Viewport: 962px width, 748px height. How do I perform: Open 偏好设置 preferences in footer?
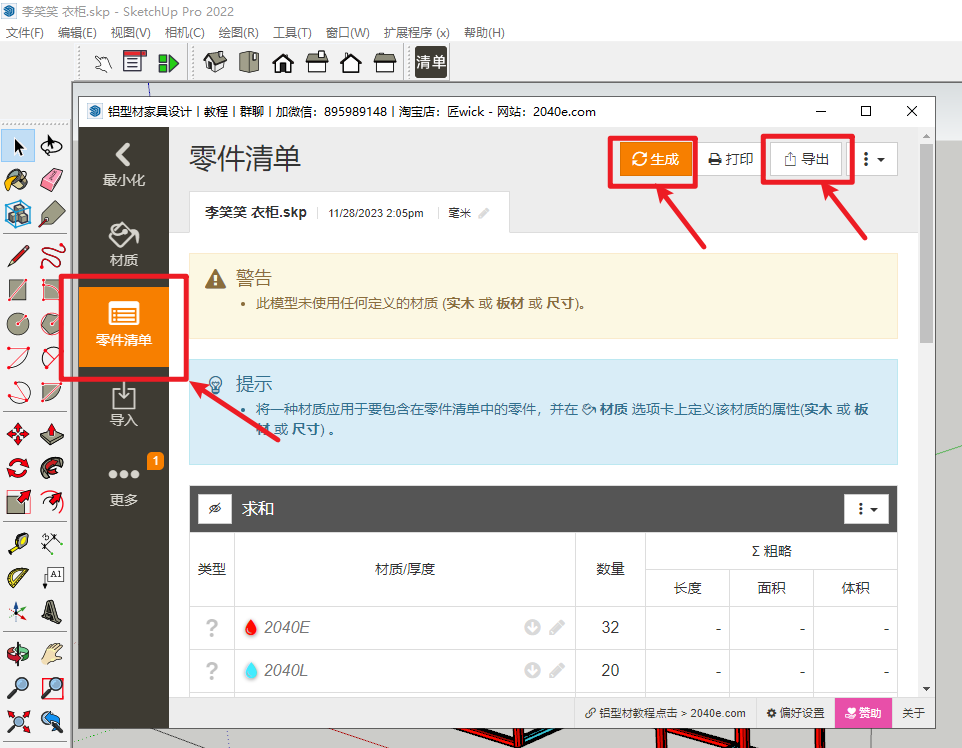tap(795, 713)
